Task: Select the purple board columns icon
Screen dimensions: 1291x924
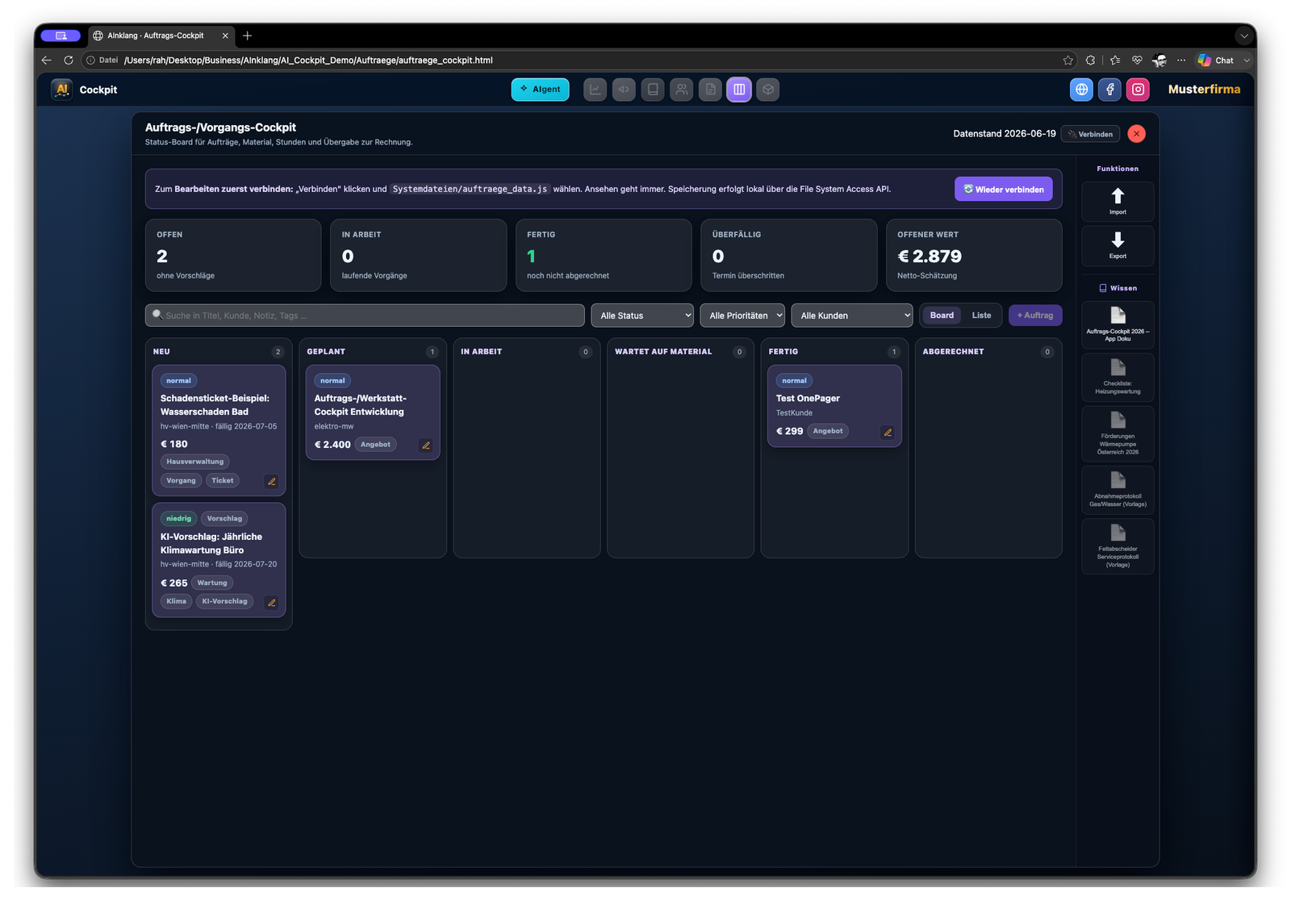Action: coord(739,90)
